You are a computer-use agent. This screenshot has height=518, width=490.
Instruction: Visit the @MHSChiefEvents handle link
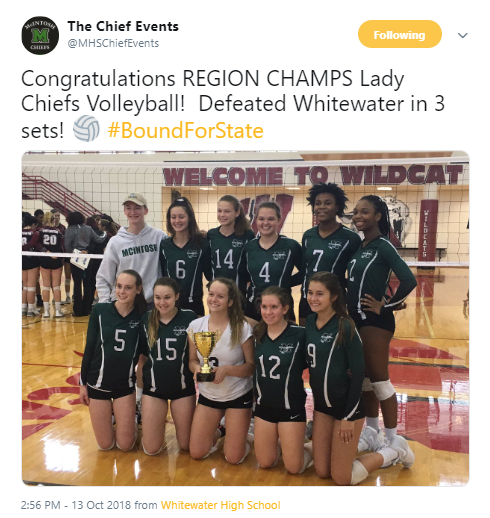coord(113,43)
